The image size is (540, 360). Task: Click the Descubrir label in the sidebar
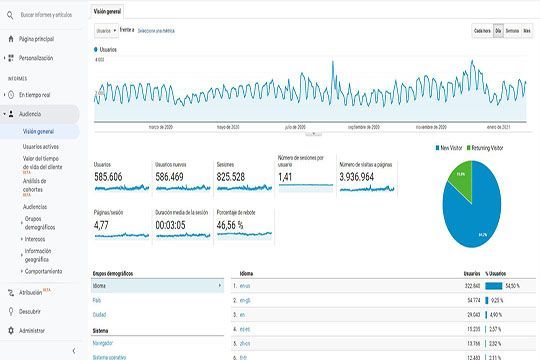click(30, 311)
